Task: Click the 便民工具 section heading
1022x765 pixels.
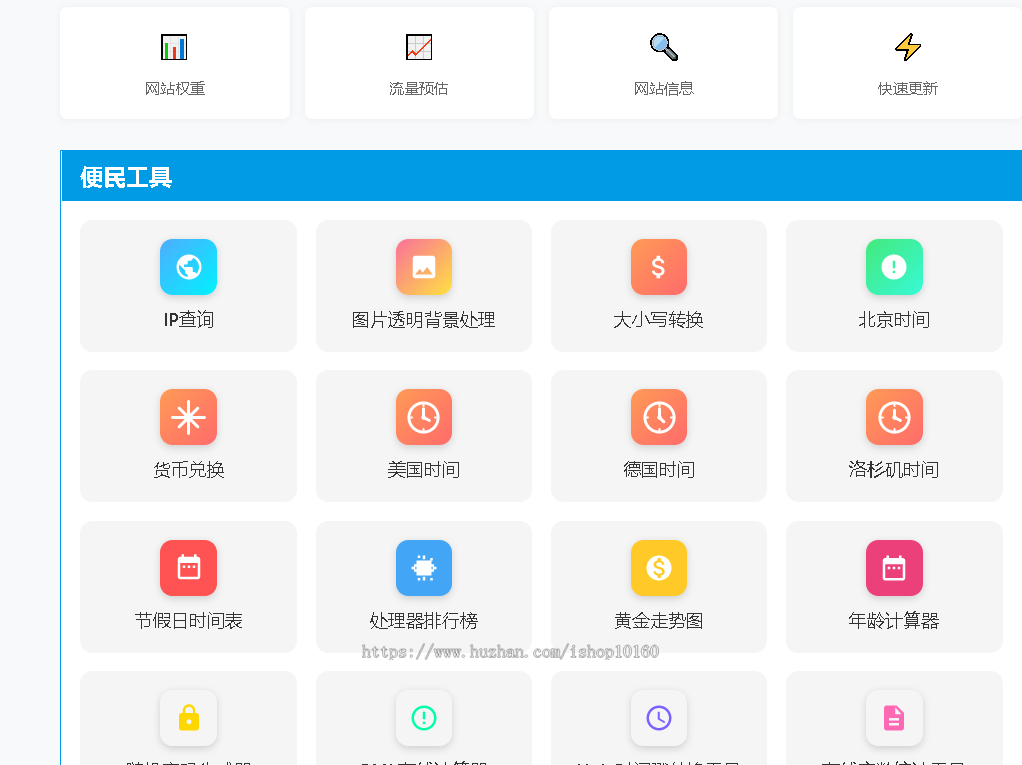Action: (x=126, y=177)
